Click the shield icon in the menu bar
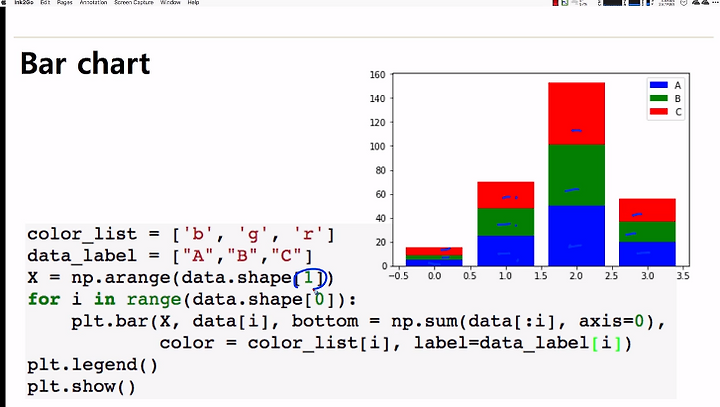This screenshot has height=407, width=720. tap(684, 2)
